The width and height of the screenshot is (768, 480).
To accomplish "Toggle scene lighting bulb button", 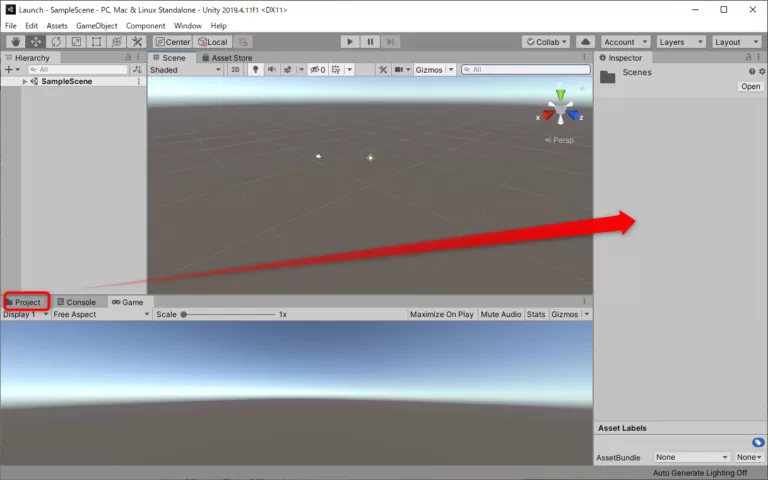I will pyautogui.click(x=255, y=70).
